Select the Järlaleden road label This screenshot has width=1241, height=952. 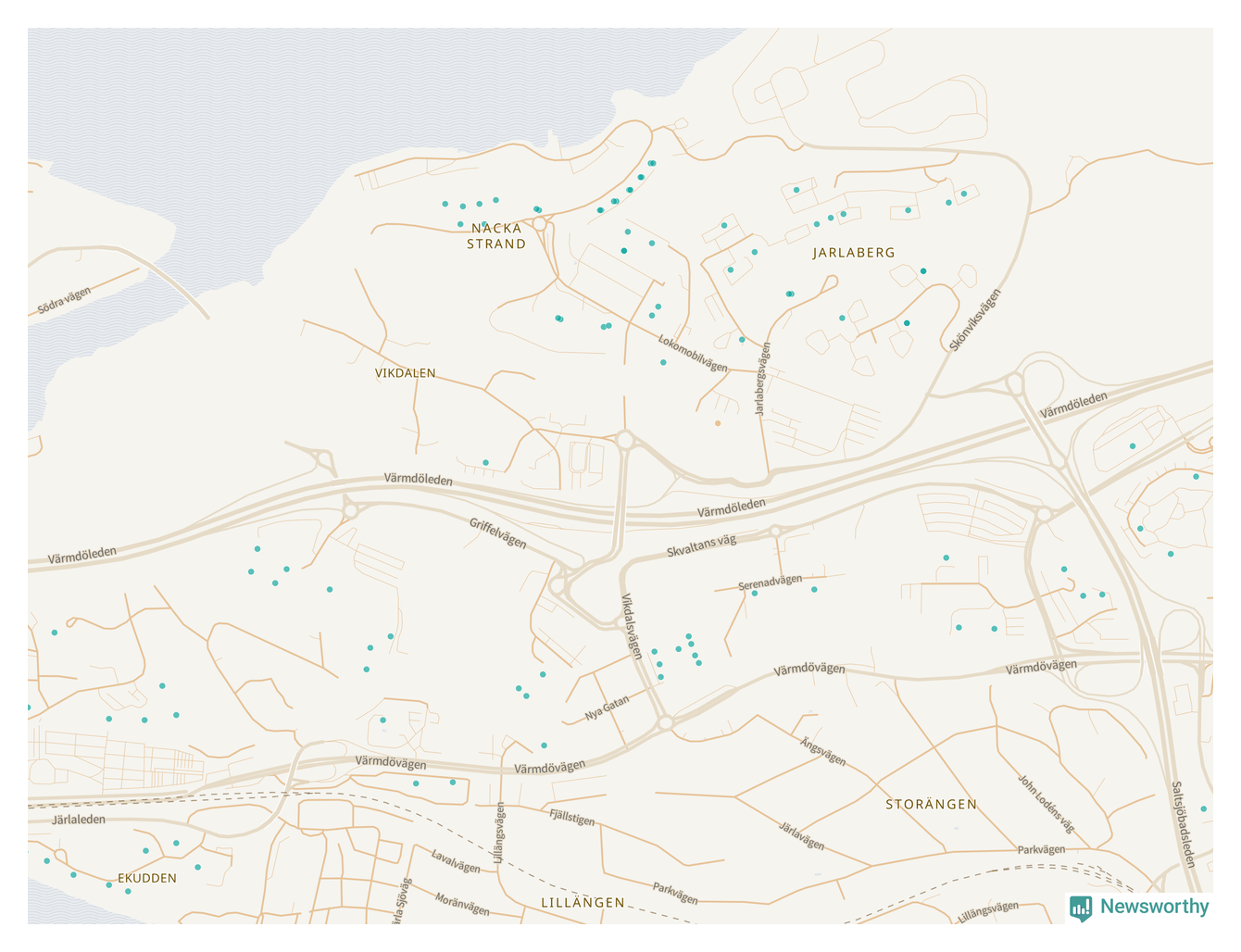coord(79,820)
